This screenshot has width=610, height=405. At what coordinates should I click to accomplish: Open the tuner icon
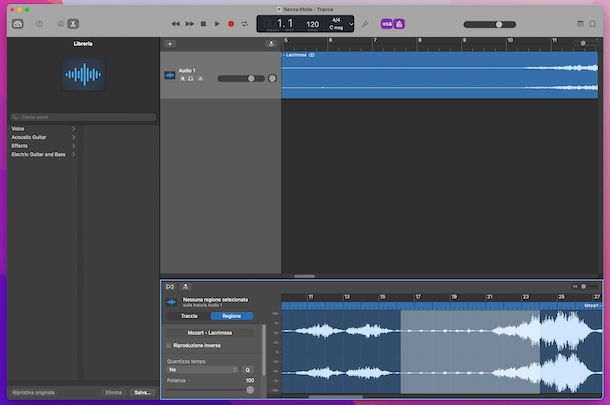pos(365,24)
